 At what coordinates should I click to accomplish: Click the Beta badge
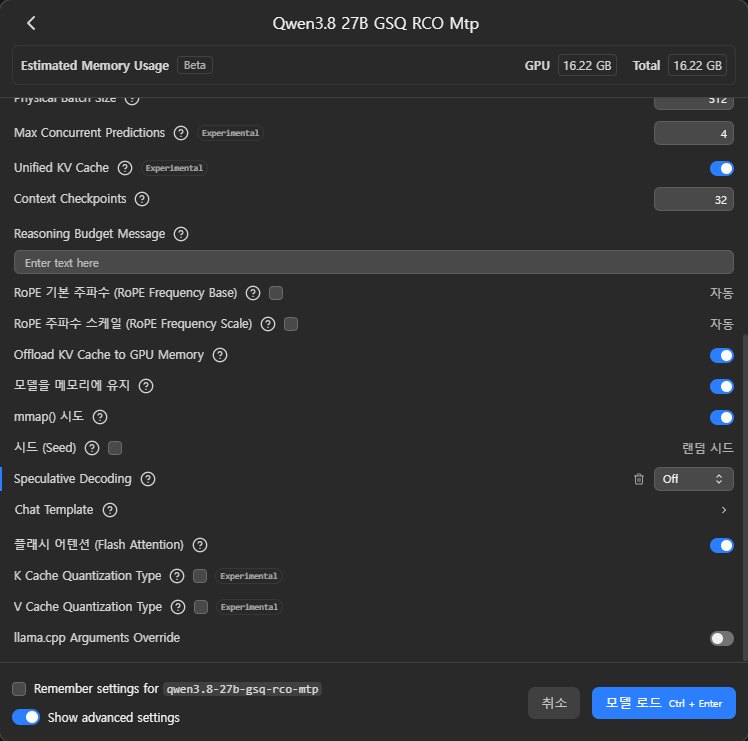(195, 65)
